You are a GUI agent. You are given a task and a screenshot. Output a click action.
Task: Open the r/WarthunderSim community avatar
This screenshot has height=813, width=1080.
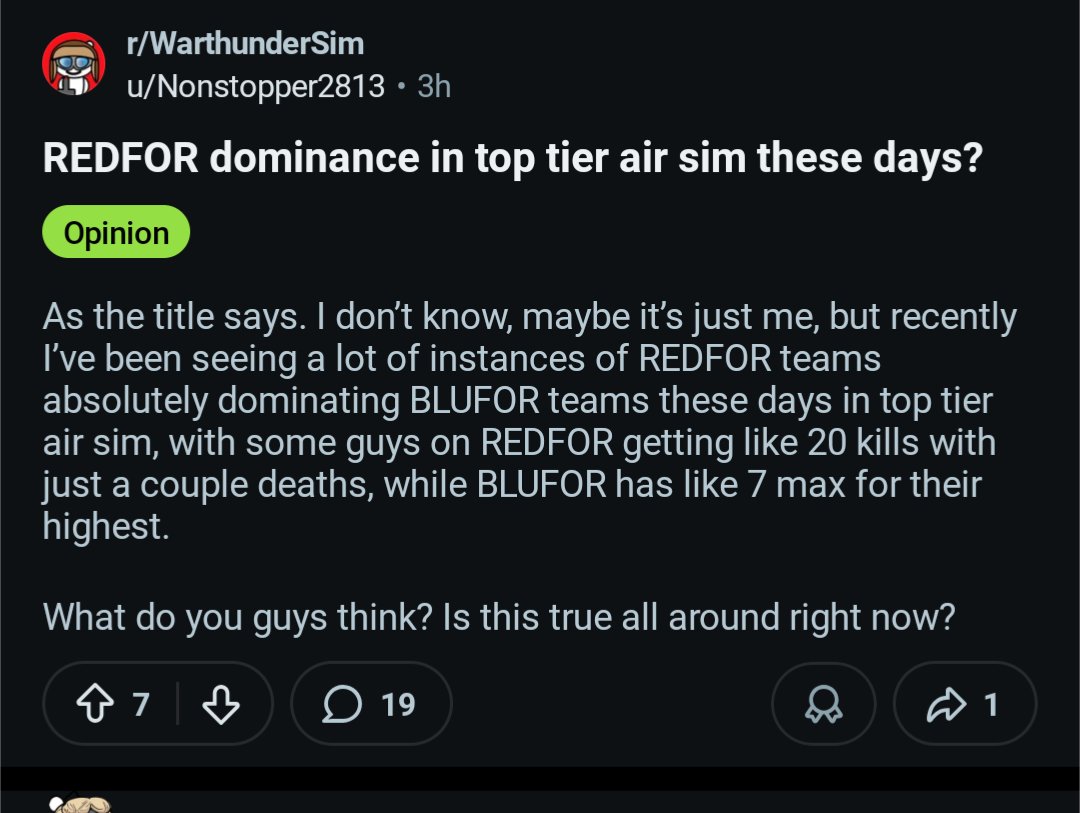click(74, 65)
